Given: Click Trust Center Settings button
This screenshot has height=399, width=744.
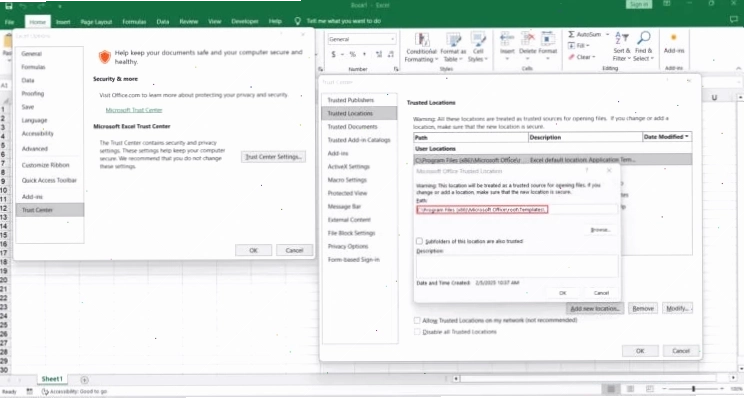Looking at the screenshot, I should [x=273, y=157].
